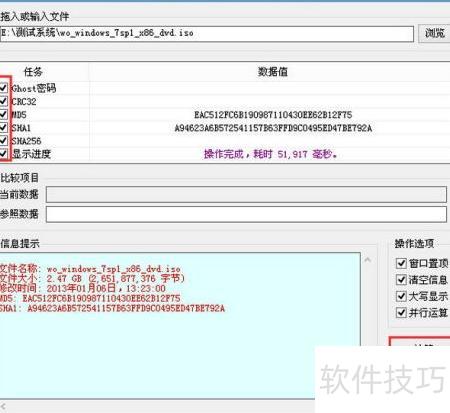
Task: Toggle the 显示进度 checkbox
Action: [x=4, y=154]
